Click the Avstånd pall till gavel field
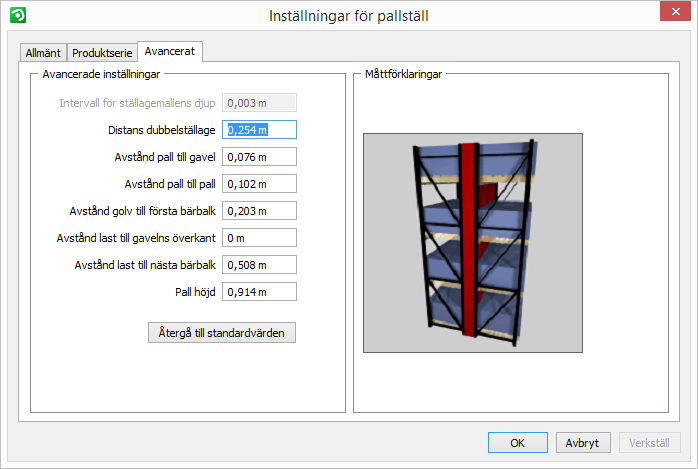Viewport: 698px width, 469px height. coord(260,157)
